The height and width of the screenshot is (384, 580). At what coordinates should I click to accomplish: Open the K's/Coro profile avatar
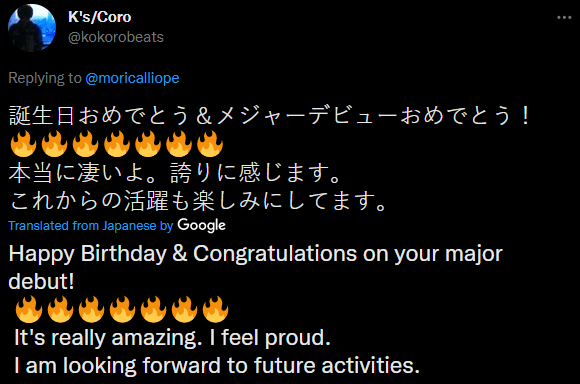click(x=32, y=28)
